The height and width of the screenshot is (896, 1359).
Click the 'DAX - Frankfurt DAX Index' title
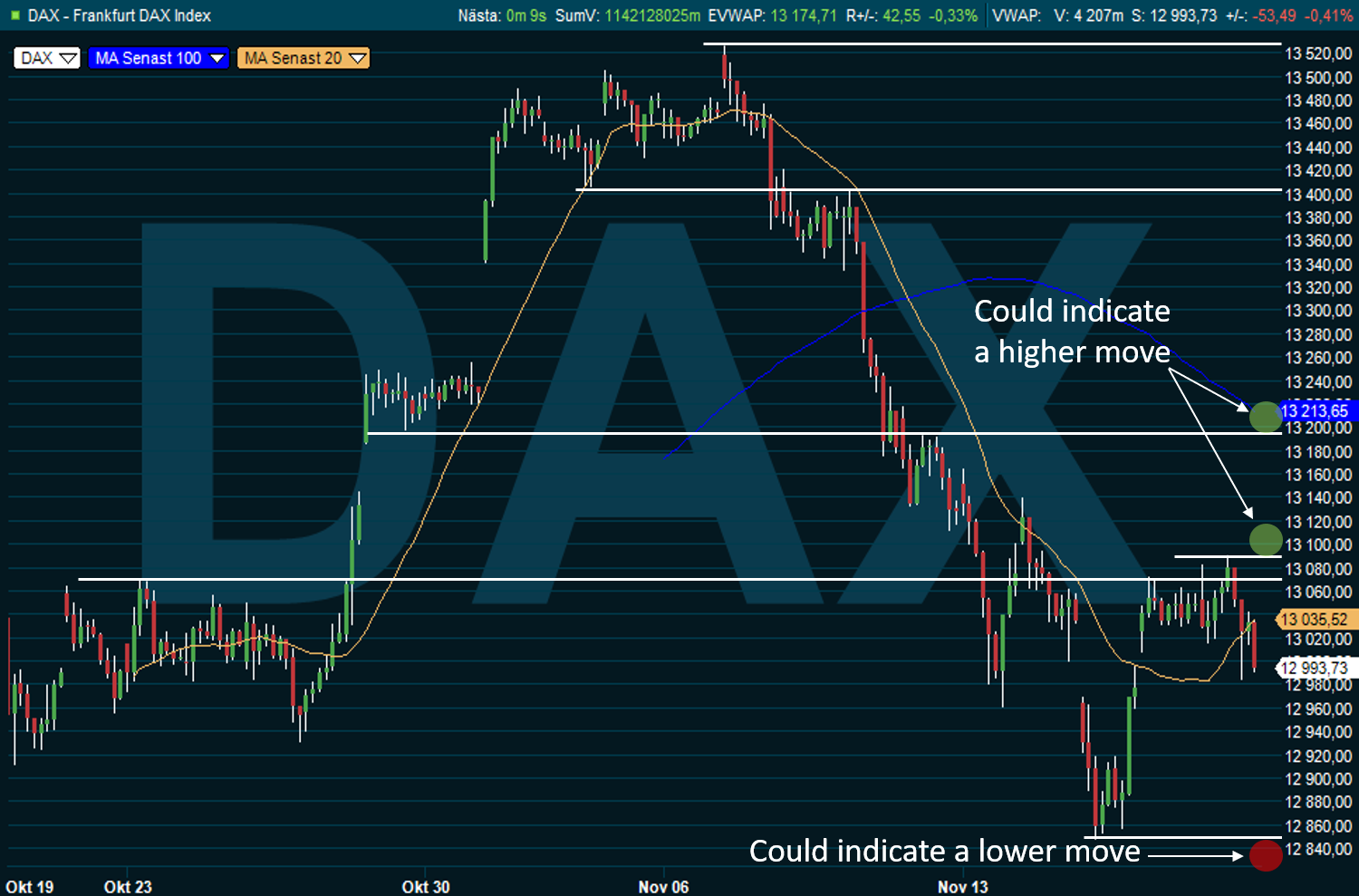click(x=120, y=15)
